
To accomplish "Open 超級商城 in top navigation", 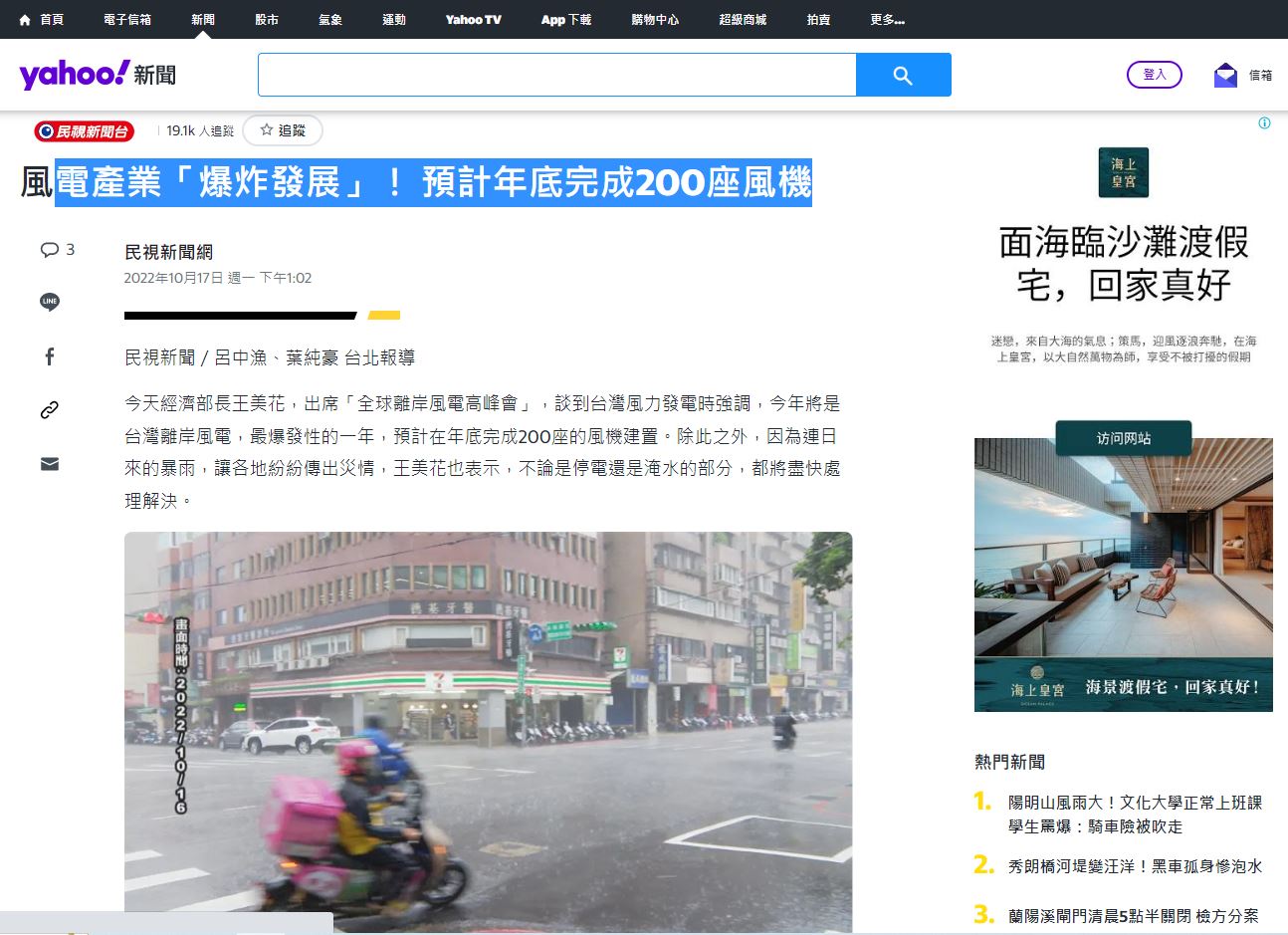I will pos(743,20).
